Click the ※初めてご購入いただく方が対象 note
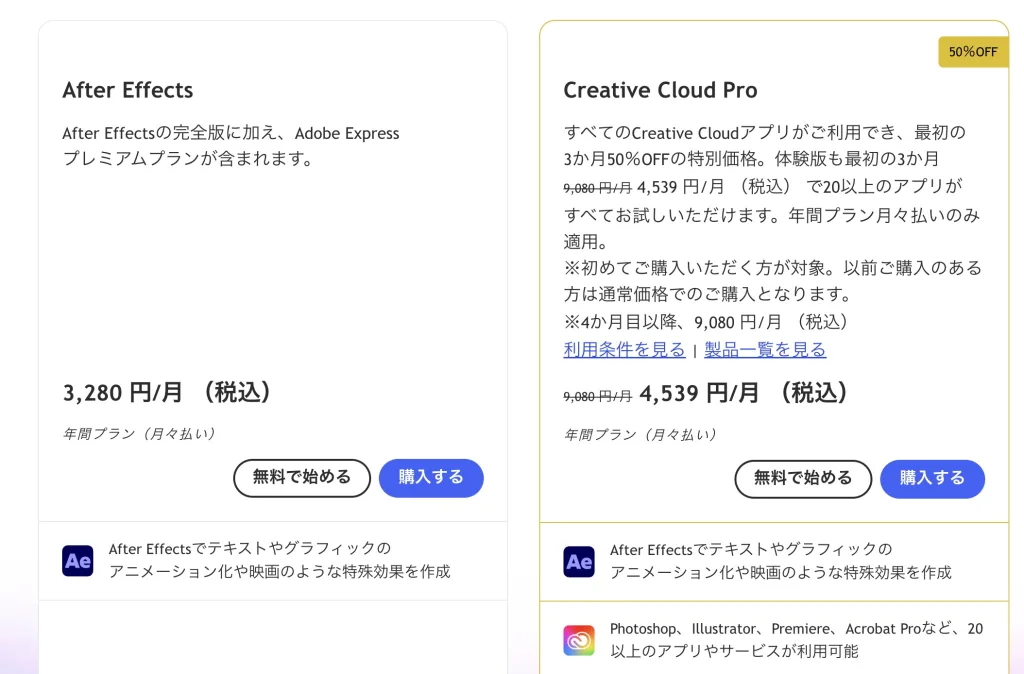Image resolution: width=1024 pixels, height=674 pixels. [773, 281]
